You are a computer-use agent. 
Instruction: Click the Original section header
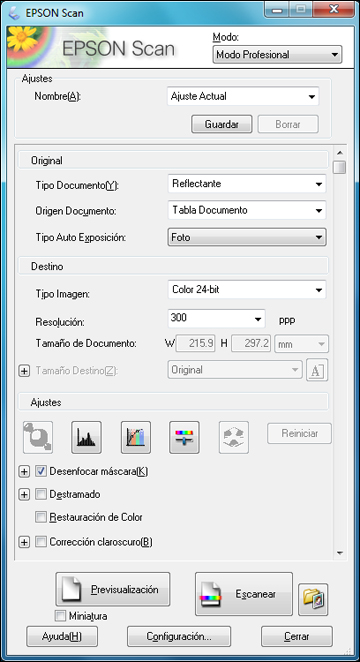[x=173, y=160]
